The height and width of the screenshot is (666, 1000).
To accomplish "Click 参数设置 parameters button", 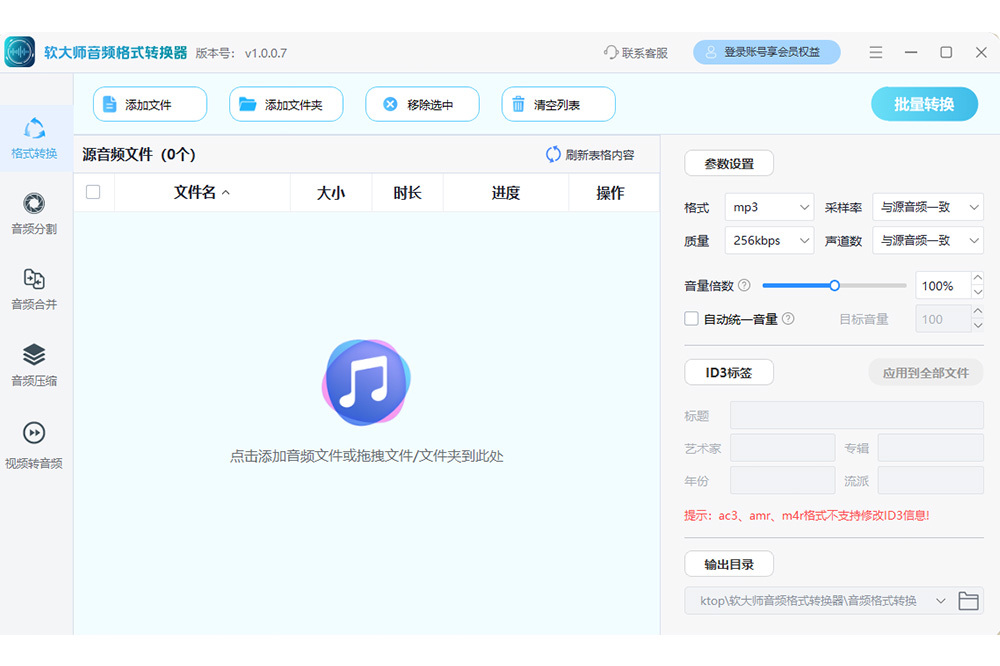I will point(729,163).
